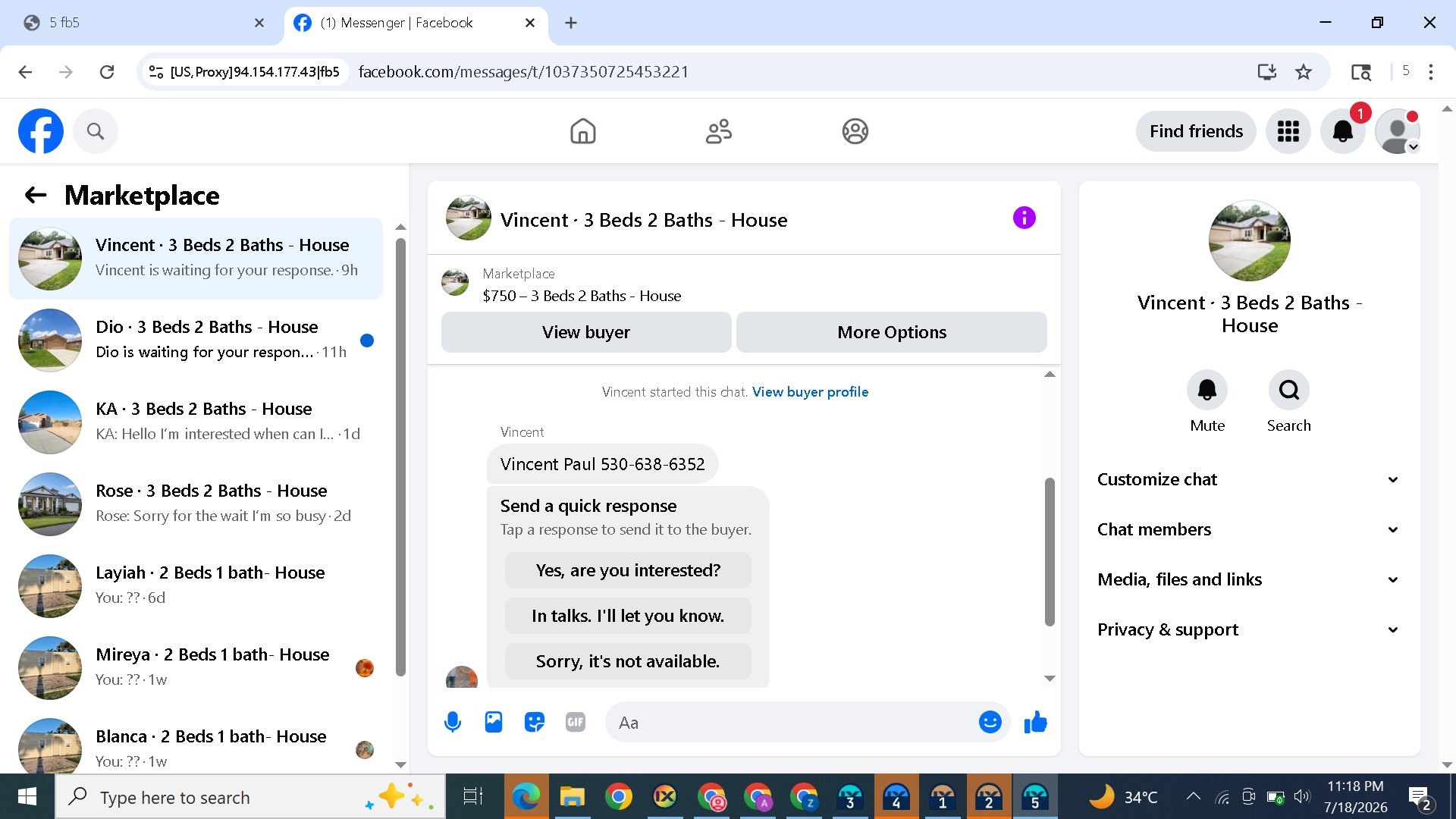Click the Find friends button

1196,131
